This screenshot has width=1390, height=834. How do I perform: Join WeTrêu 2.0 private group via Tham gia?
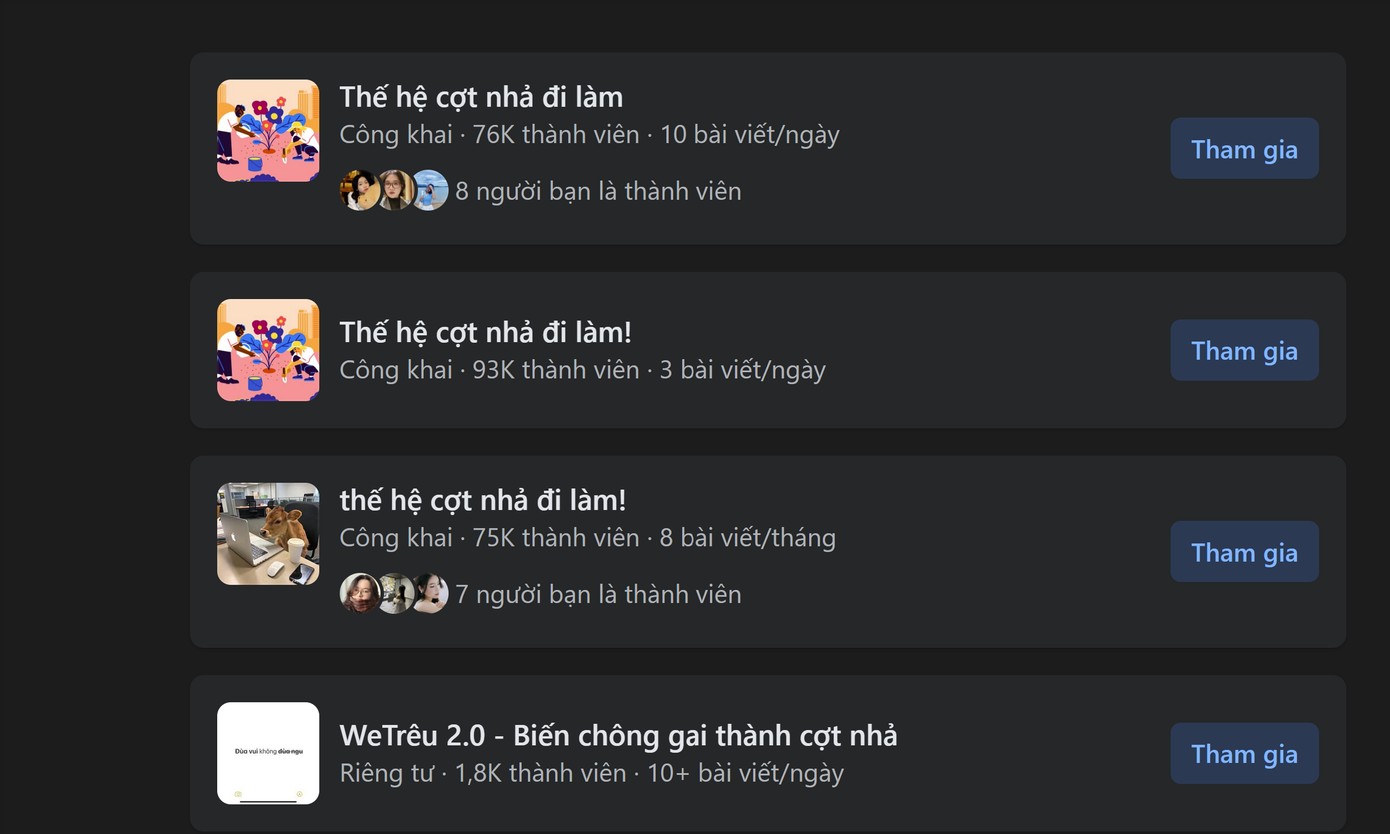(1244, 754)
